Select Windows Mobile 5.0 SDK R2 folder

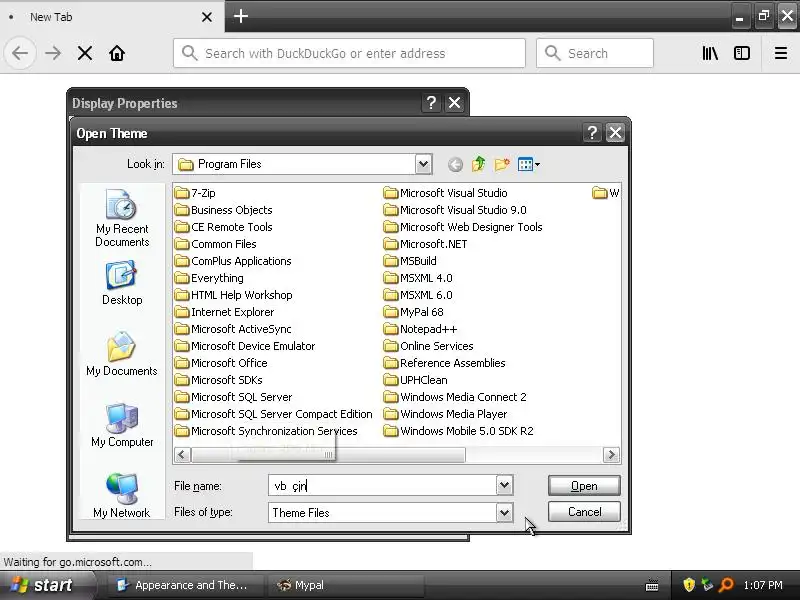point(459,431)
